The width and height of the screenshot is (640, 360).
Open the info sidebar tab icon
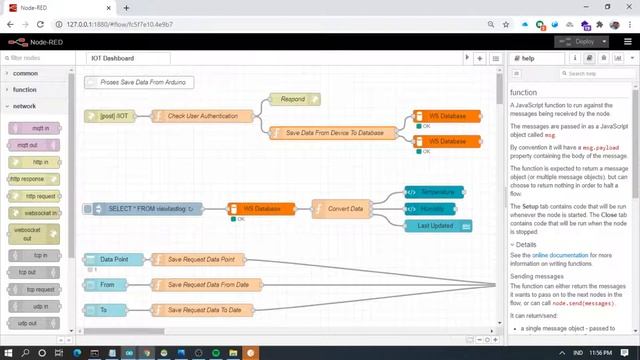[x=575, y=58]
